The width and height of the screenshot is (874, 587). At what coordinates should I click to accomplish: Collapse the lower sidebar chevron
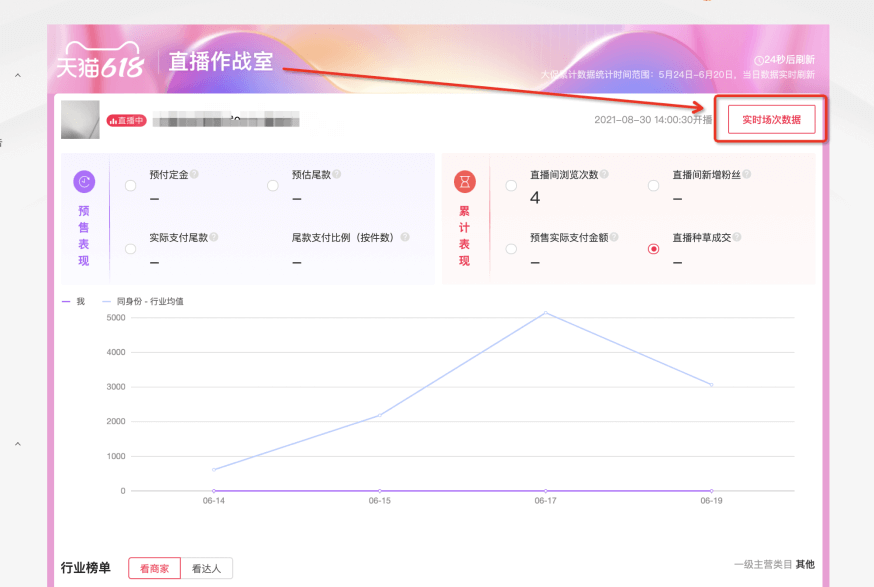pos(18,444)
